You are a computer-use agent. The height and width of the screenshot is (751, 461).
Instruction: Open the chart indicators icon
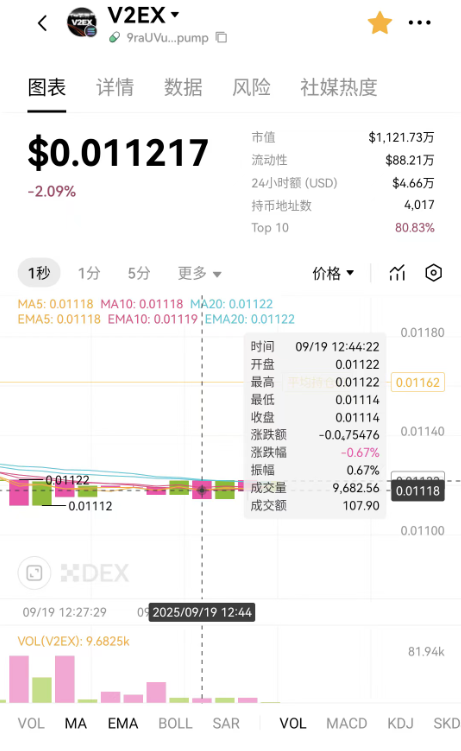click(397, 273)
